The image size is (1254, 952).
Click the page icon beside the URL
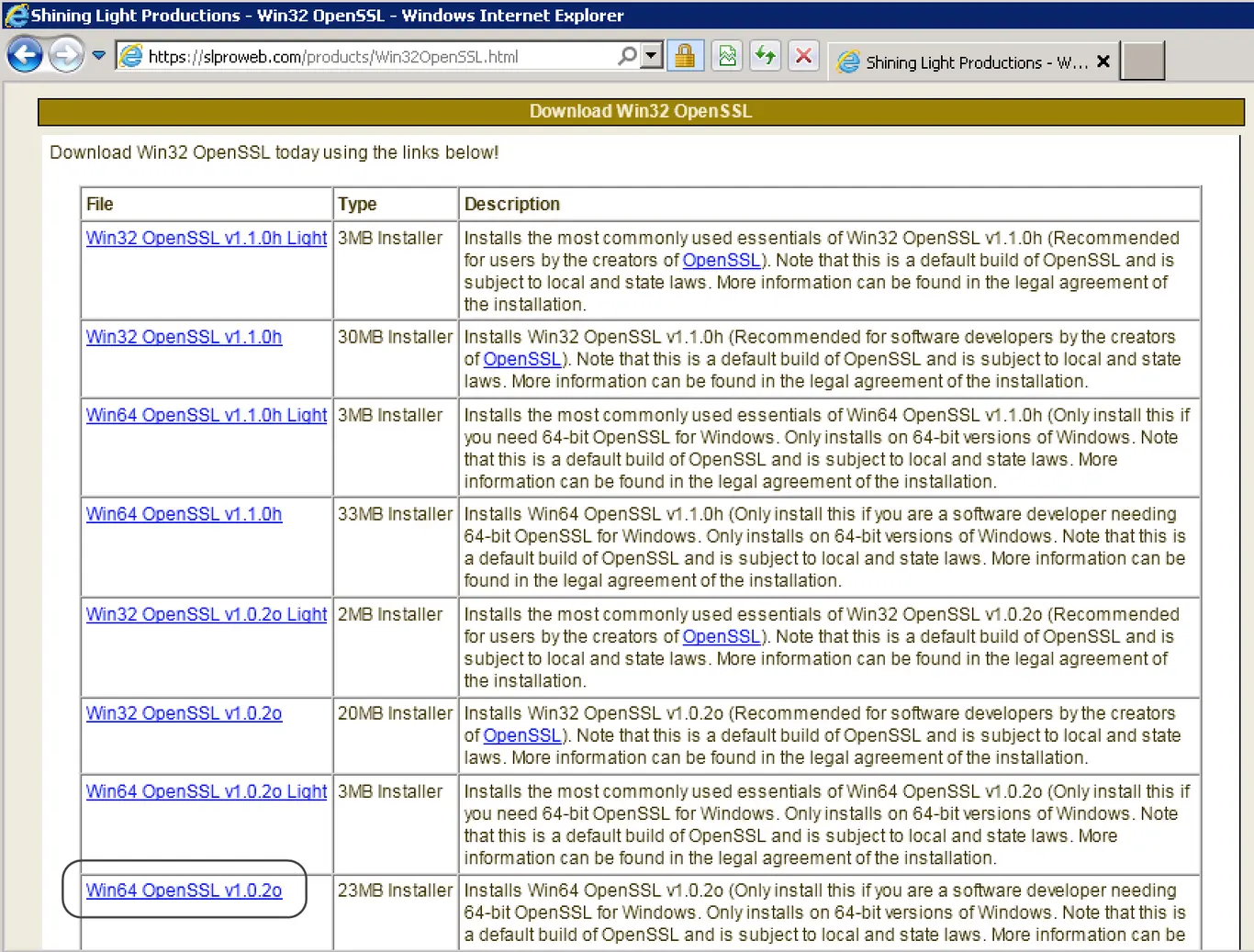tap(132, 56)
